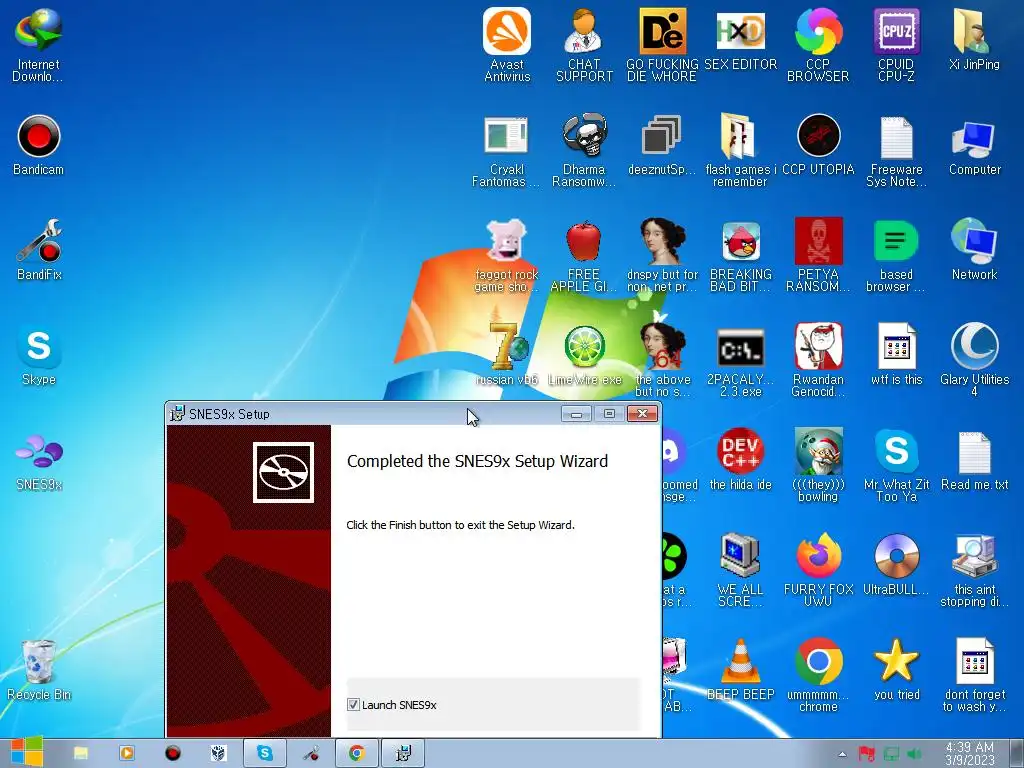Select the Glary Utilities 4 icon

(974, 360)
